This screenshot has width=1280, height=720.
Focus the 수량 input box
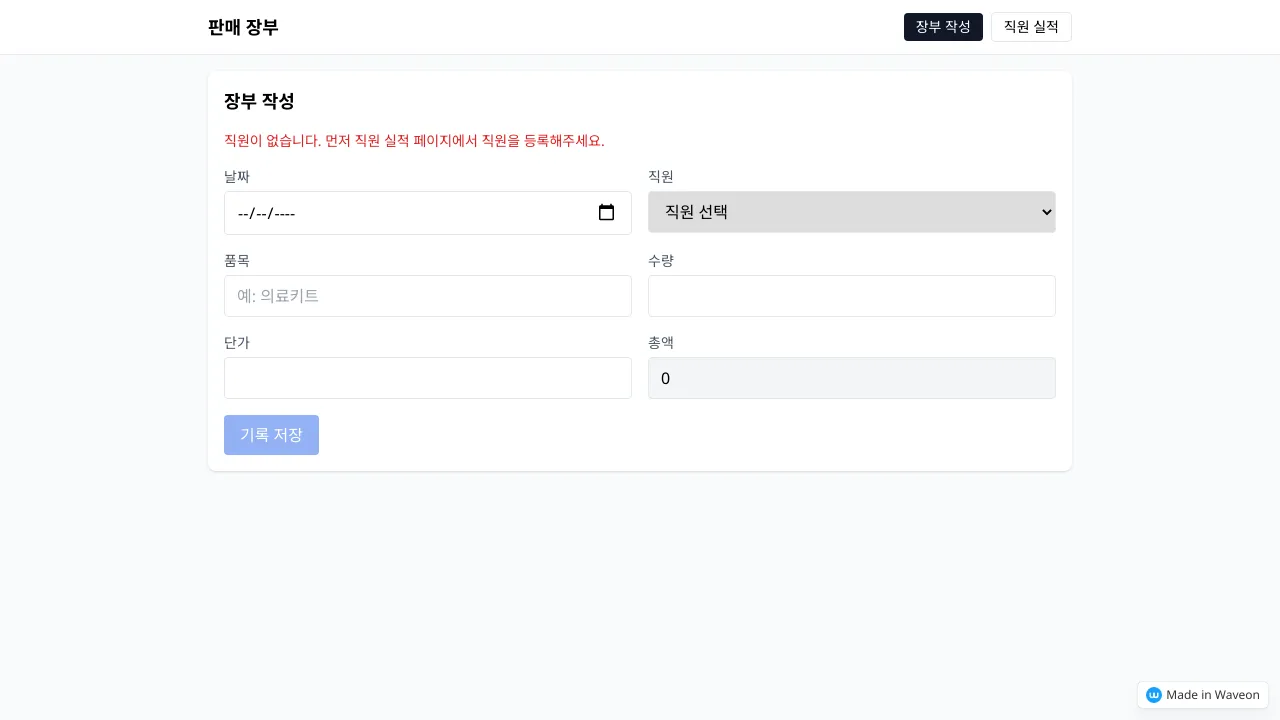point(851,296)
